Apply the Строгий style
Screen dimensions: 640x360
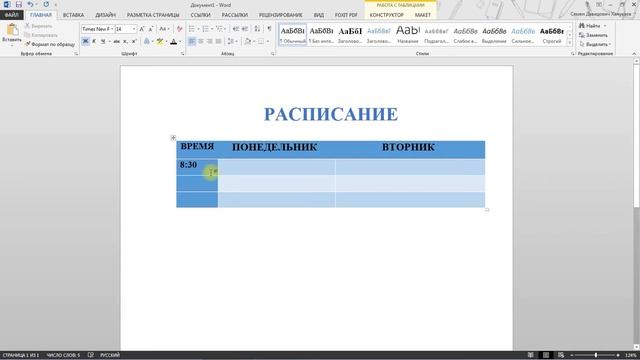[551, 35]
